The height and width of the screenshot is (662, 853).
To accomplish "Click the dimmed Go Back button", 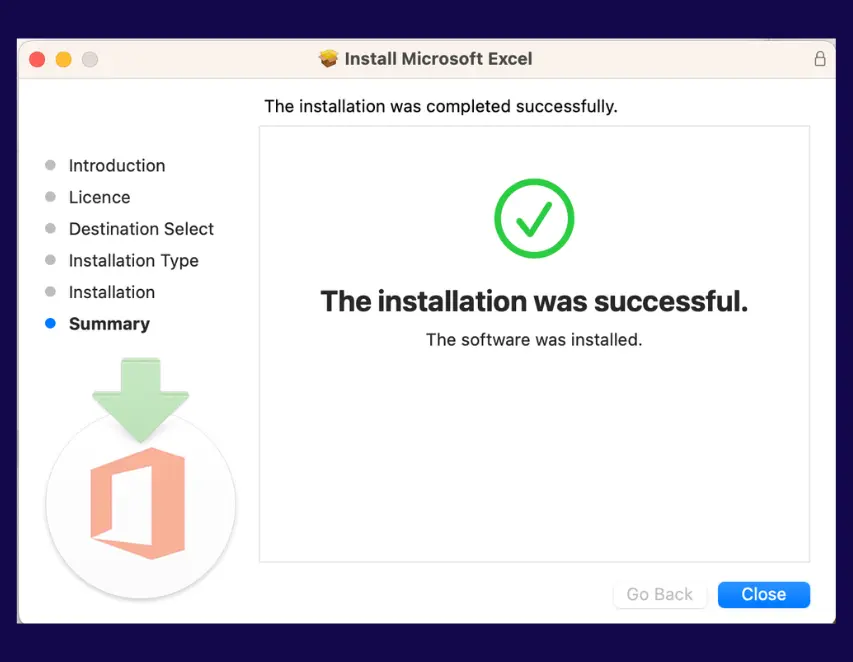I will pos(659,595).
